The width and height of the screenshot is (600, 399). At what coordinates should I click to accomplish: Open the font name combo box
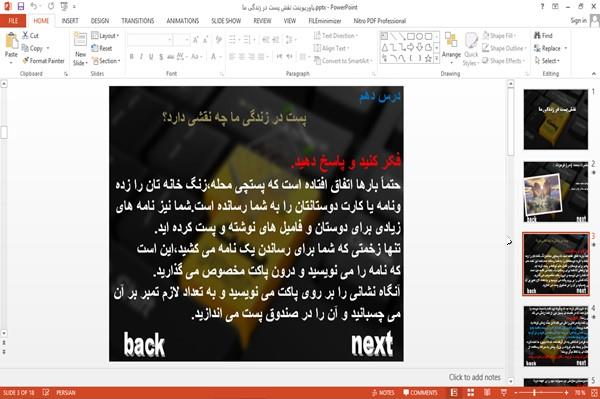149,40
